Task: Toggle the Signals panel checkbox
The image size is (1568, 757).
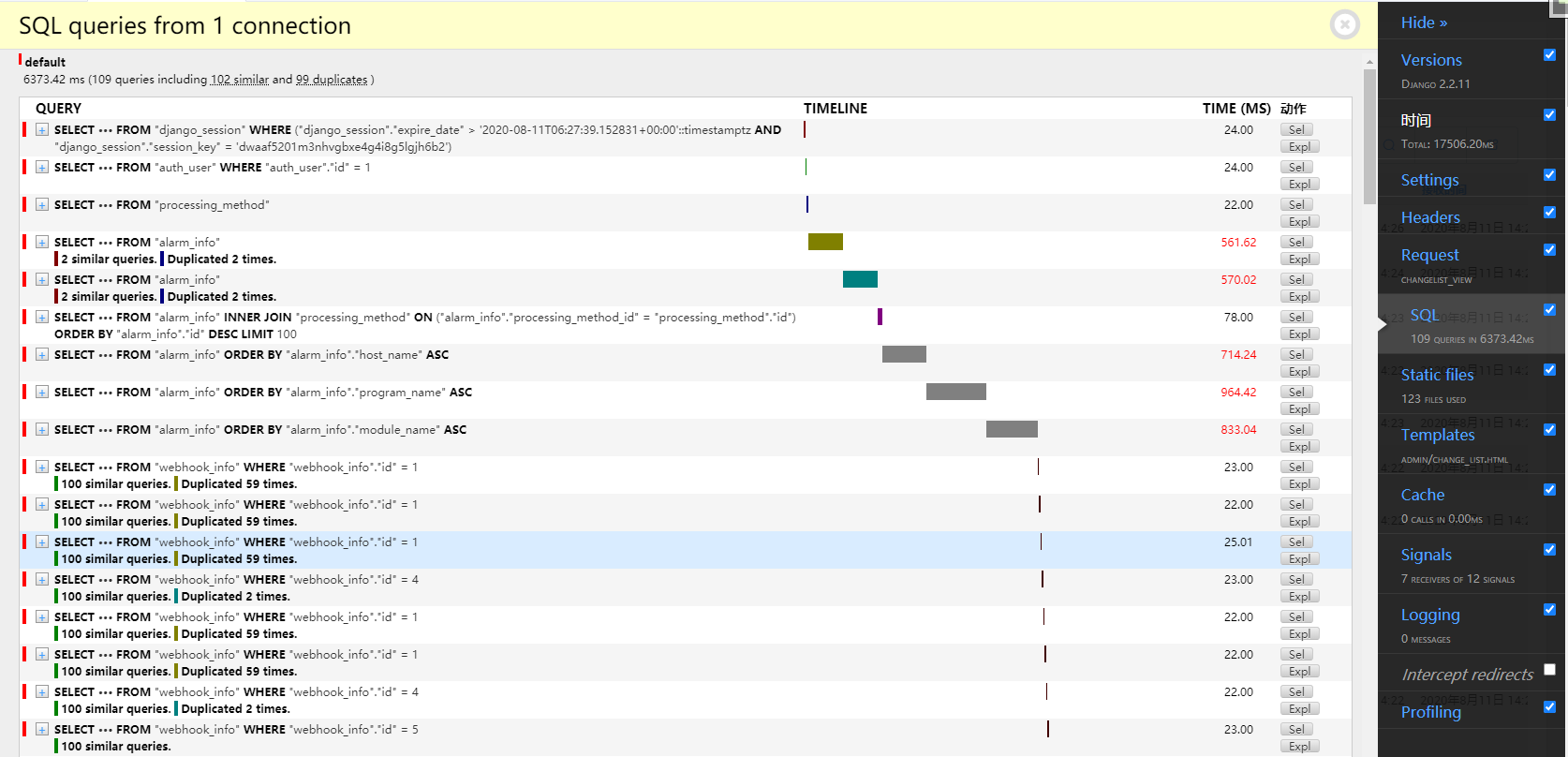Action: 1549,549
